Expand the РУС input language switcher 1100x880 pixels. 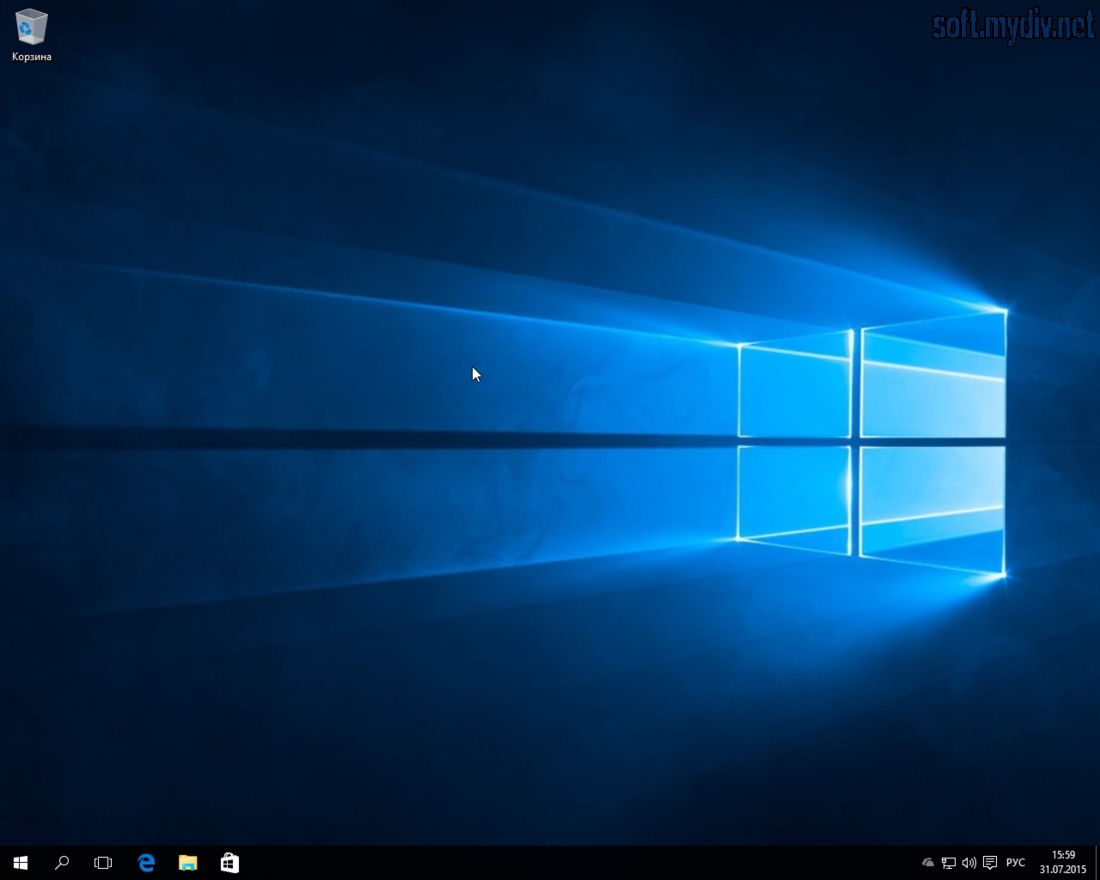(1015, 862)
